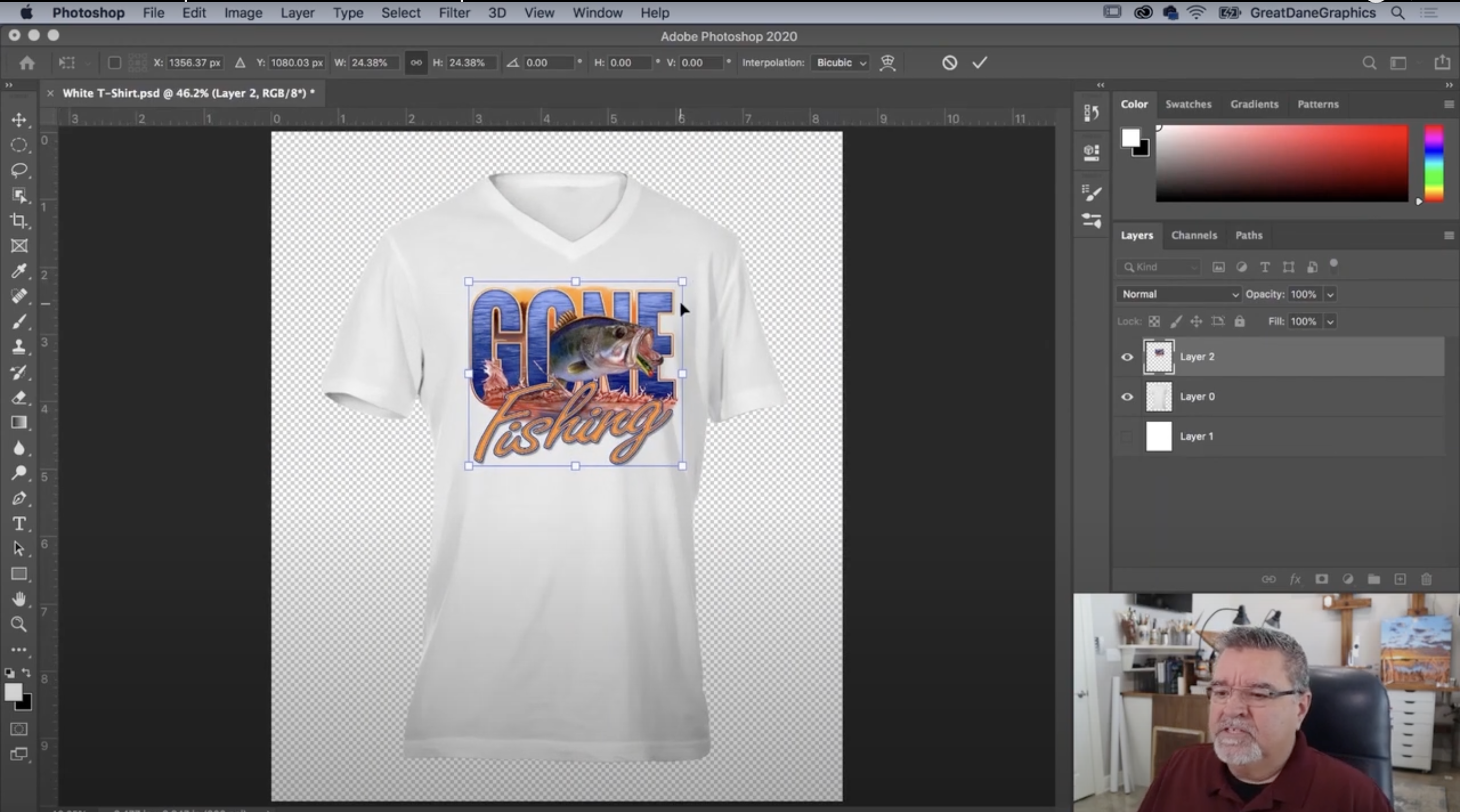The image size is (1460, 812).
Task: Cancel the transform operation
Action: [949, 62]
